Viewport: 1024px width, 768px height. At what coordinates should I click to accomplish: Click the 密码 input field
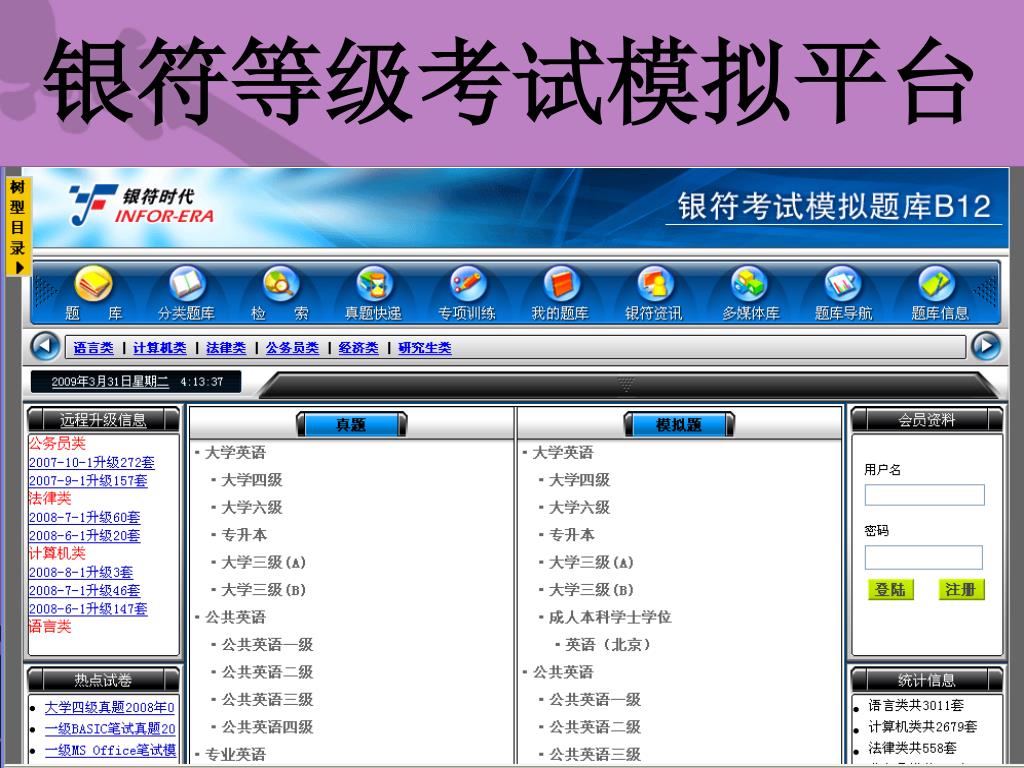point(923,557)
